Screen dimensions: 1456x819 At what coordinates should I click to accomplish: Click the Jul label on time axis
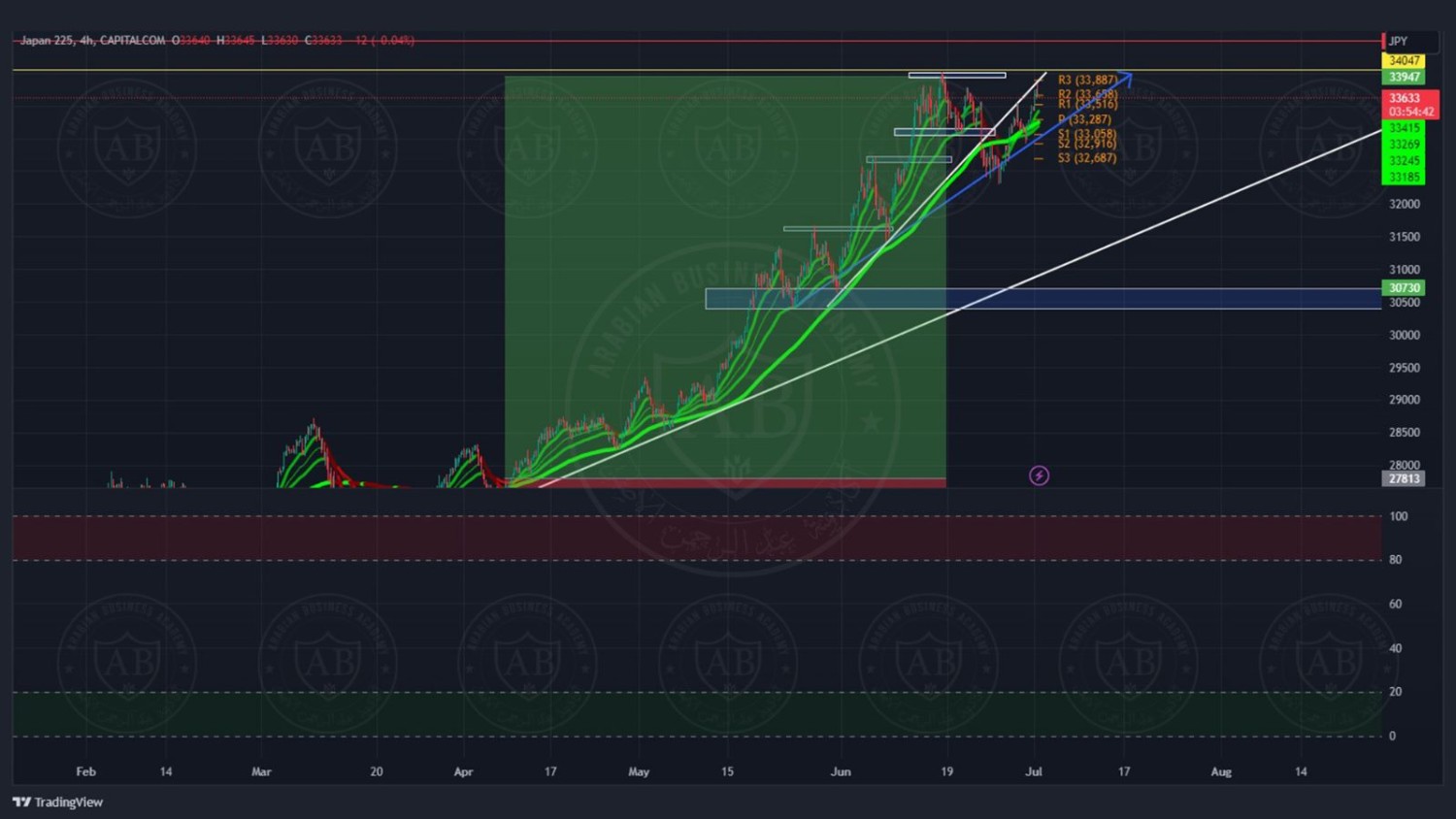(1034, 772)
